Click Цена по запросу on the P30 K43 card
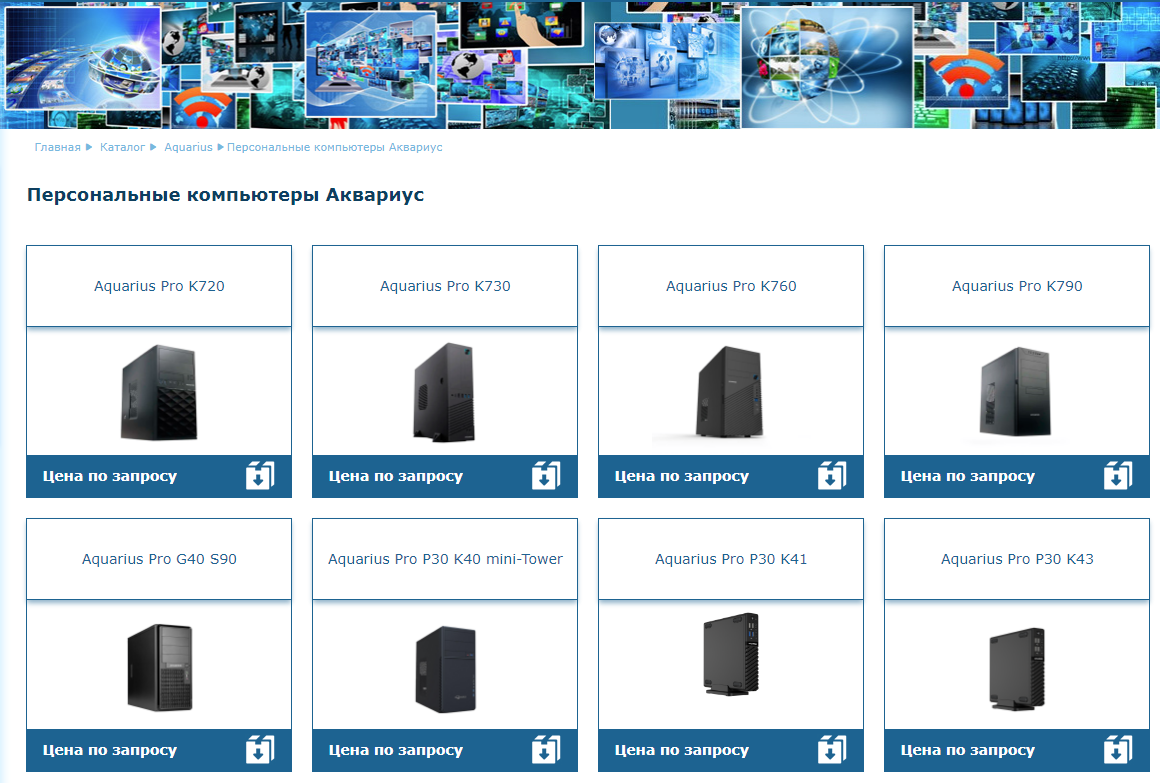Image resolution: width=1160 pixels, height=783 pixels. (968, 750)
